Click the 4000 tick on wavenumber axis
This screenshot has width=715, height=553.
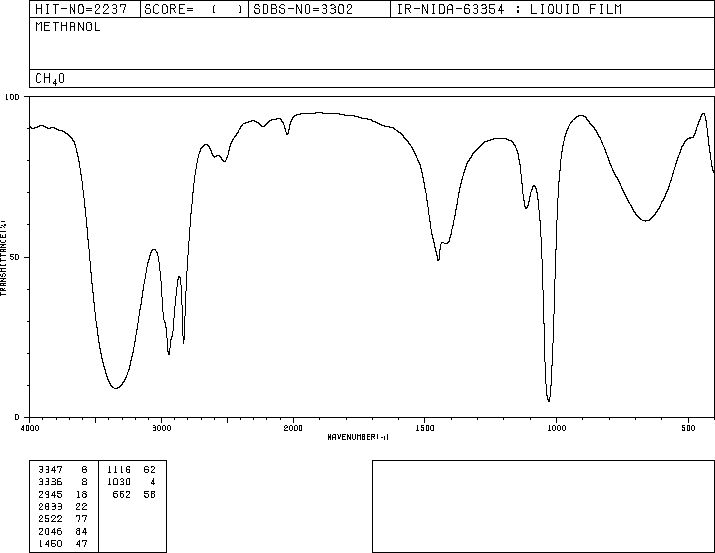30,427
